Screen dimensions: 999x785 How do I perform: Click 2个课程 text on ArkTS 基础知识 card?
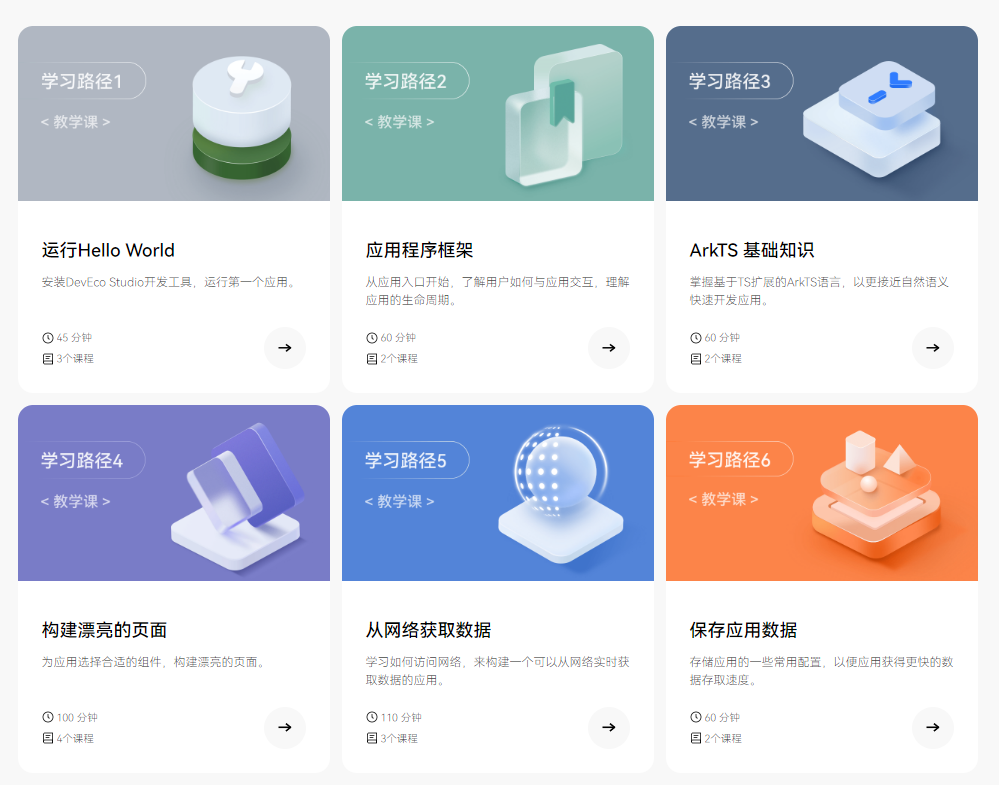click(x=723, y=359)
